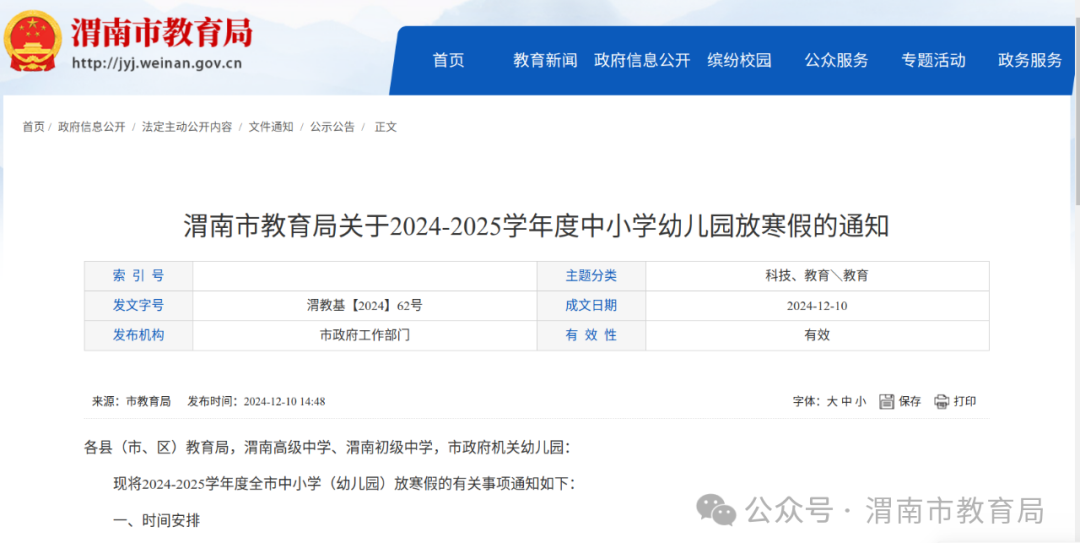Click the vertical page scrollbar

pos(1077,272)
